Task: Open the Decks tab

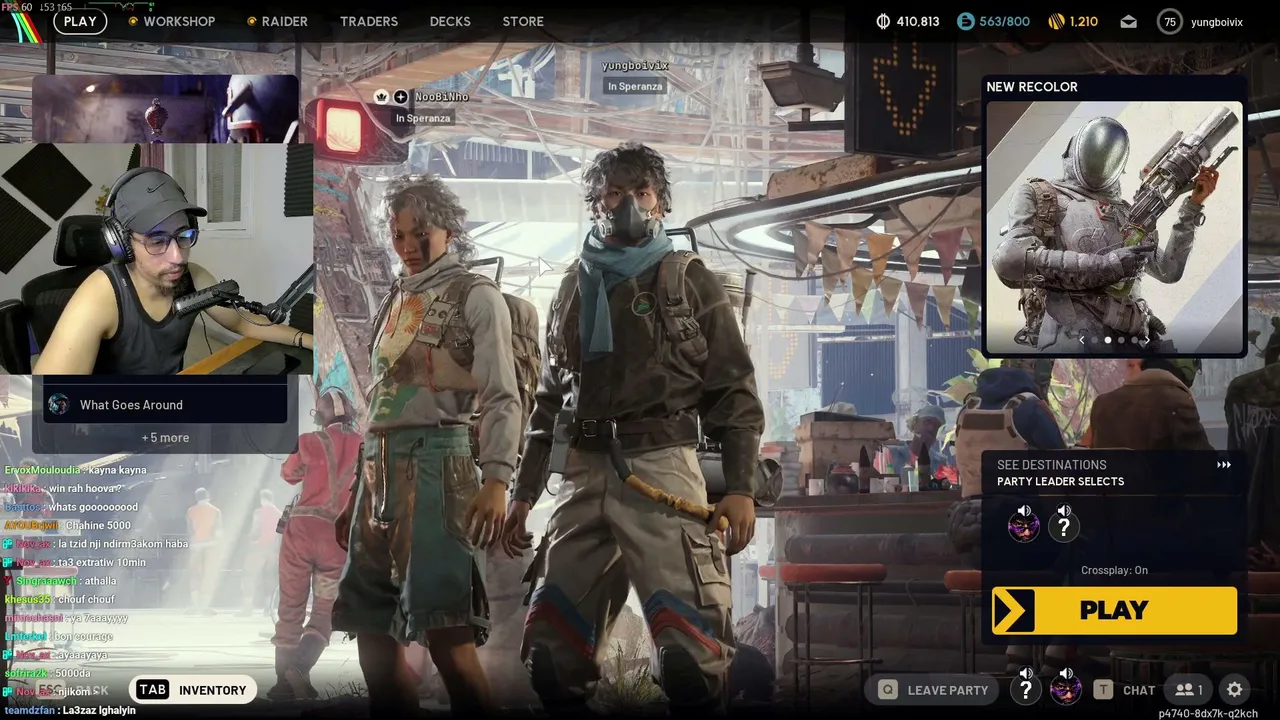Action: [450, 21]
